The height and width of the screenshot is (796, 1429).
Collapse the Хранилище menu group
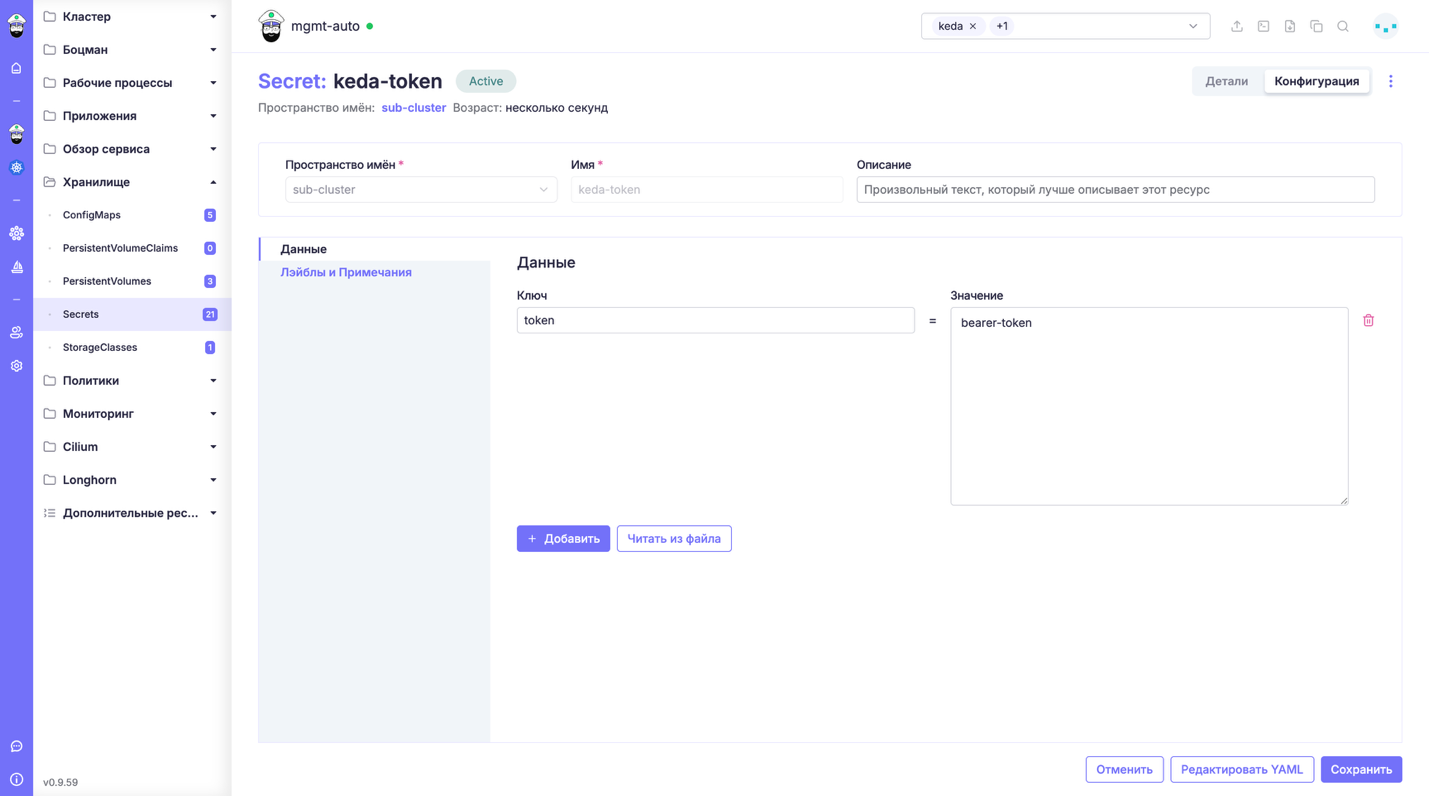pos(132,182)
